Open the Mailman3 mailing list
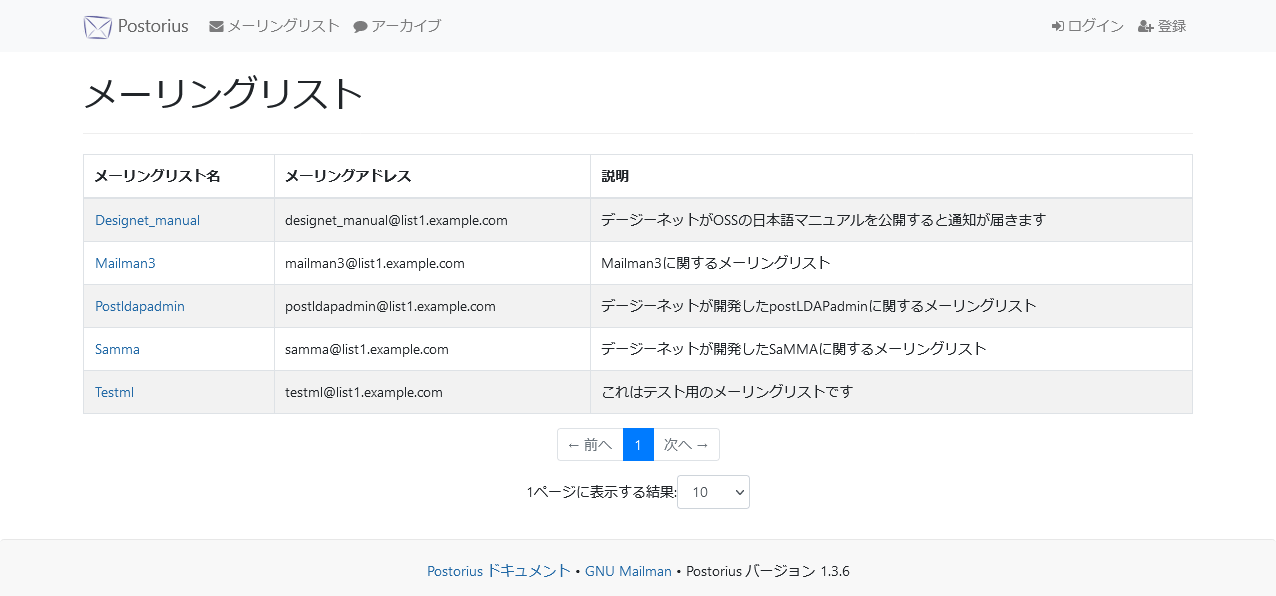Viewport: 1276px width, 596px height. [125, 263]
